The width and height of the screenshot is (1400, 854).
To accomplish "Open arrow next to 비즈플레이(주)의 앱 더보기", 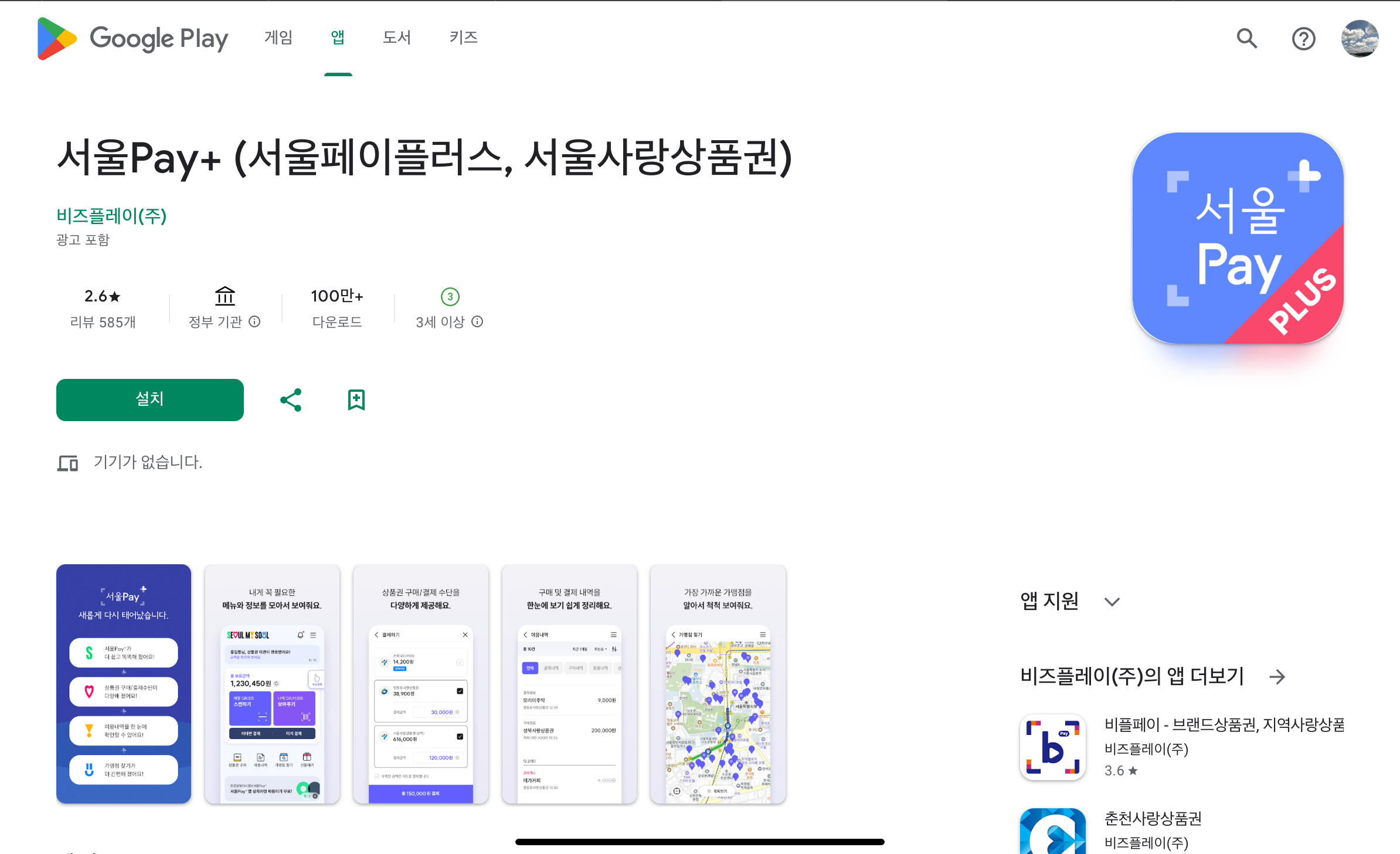I will click(1277, 677).
